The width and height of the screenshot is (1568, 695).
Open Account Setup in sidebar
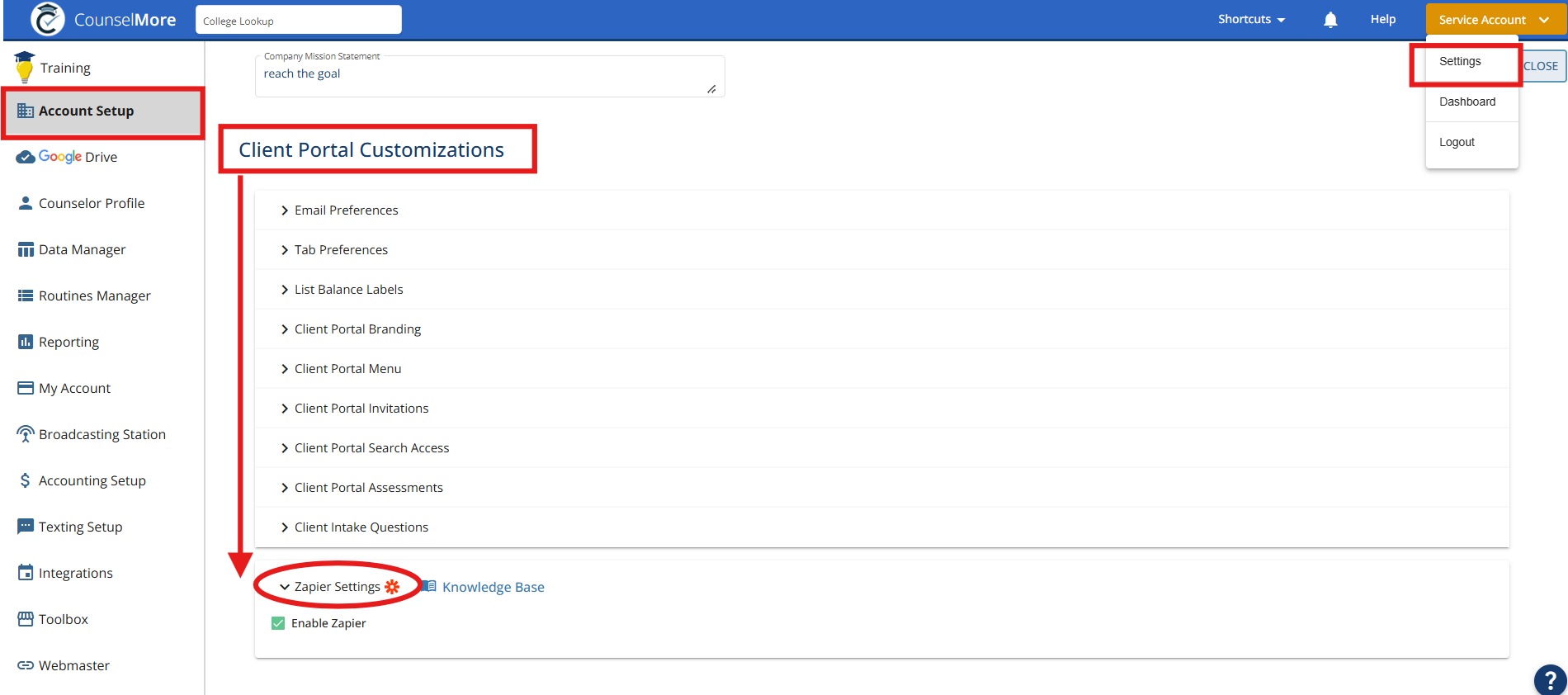coord(102,111)
